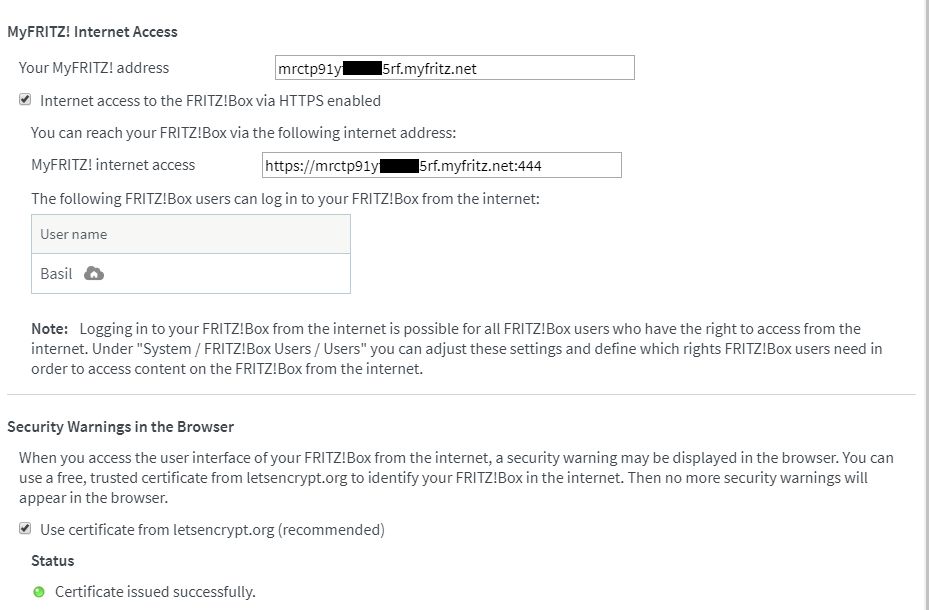The height and width of the screenshot is (610, 929).
Task: Click the "You can reach your FRITZ!Box" text
Action: (243, 132)
